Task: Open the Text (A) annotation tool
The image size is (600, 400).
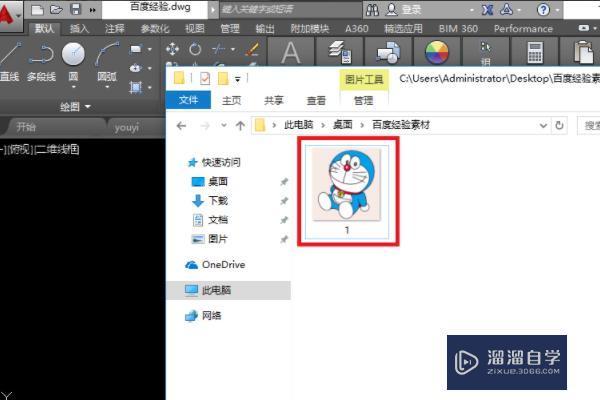Action: point(290,52)
